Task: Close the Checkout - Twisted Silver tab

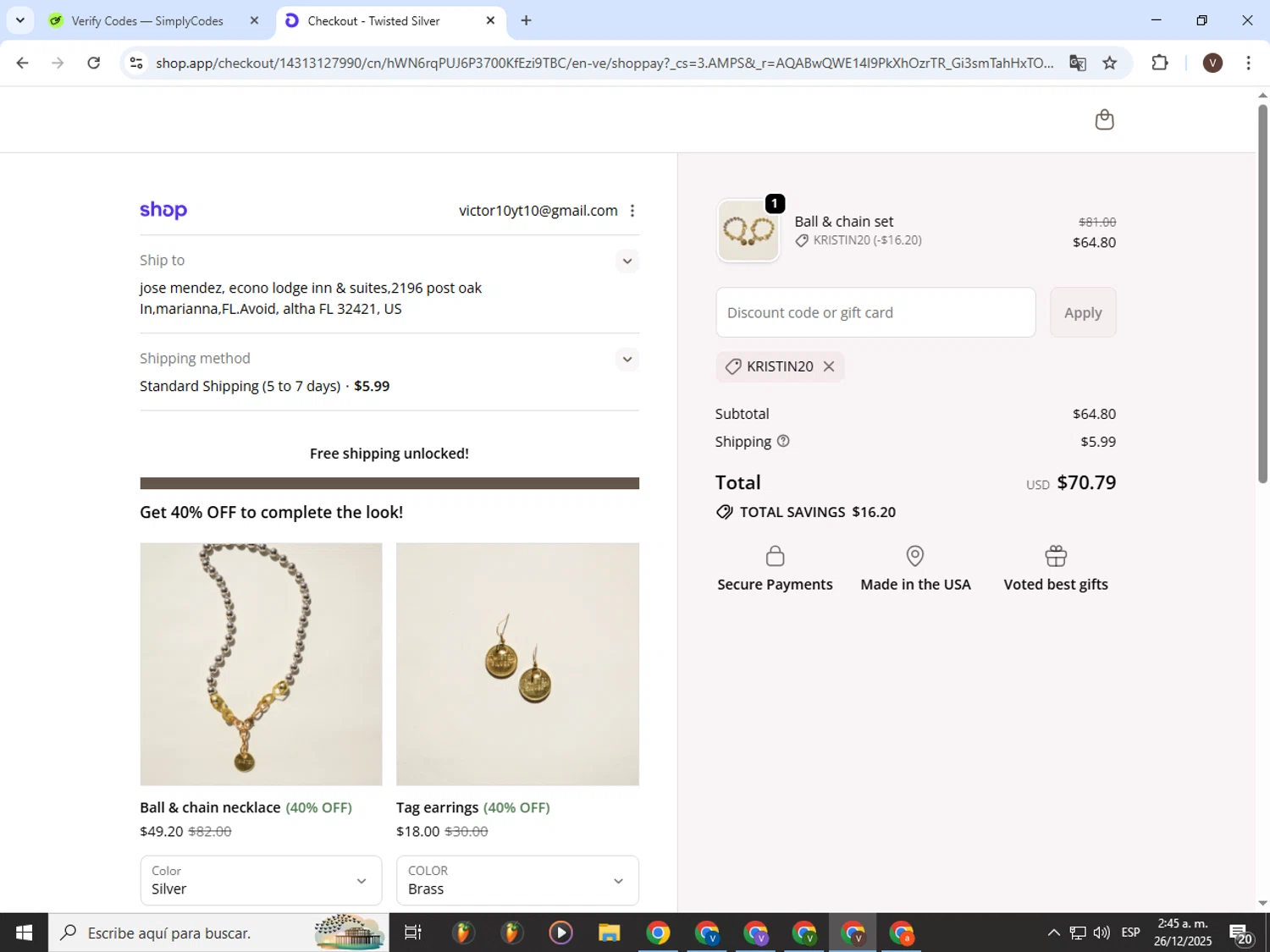Action: coord(490,20)
